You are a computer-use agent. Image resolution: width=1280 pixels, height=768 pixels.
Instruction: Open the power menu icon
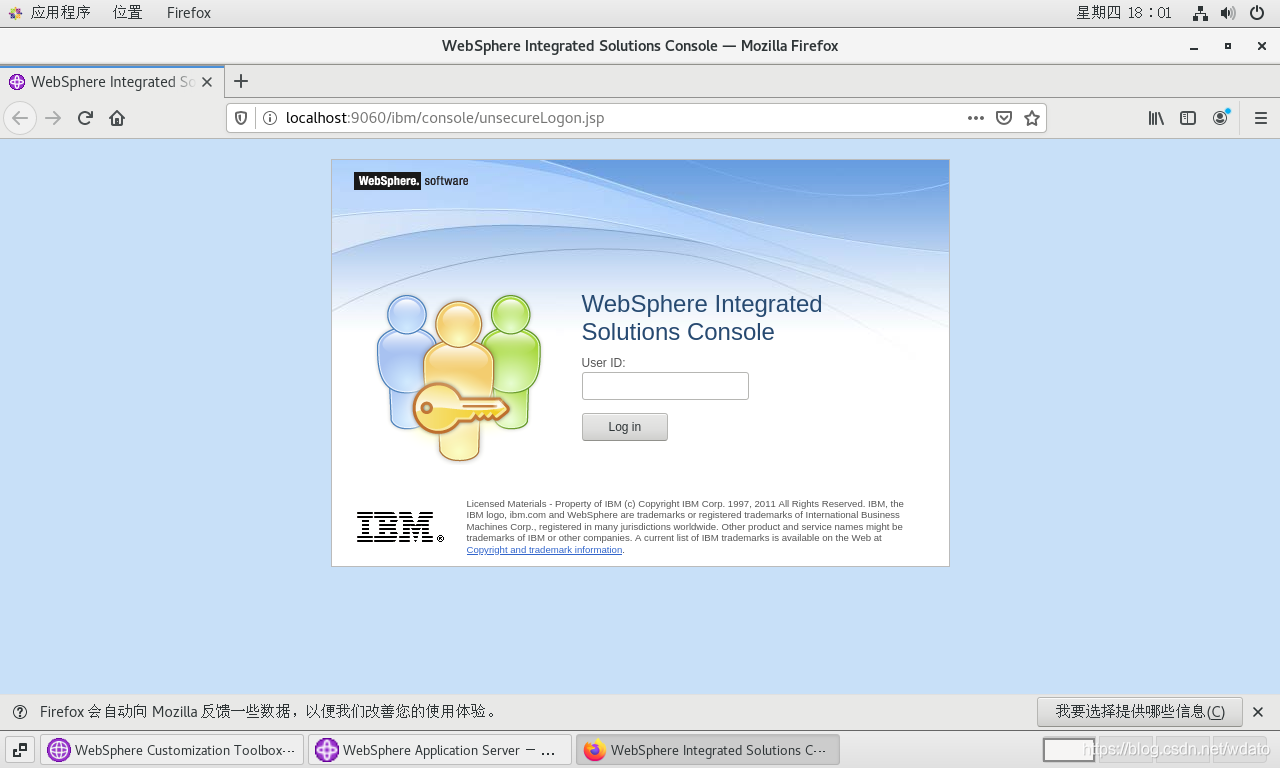1257,13
